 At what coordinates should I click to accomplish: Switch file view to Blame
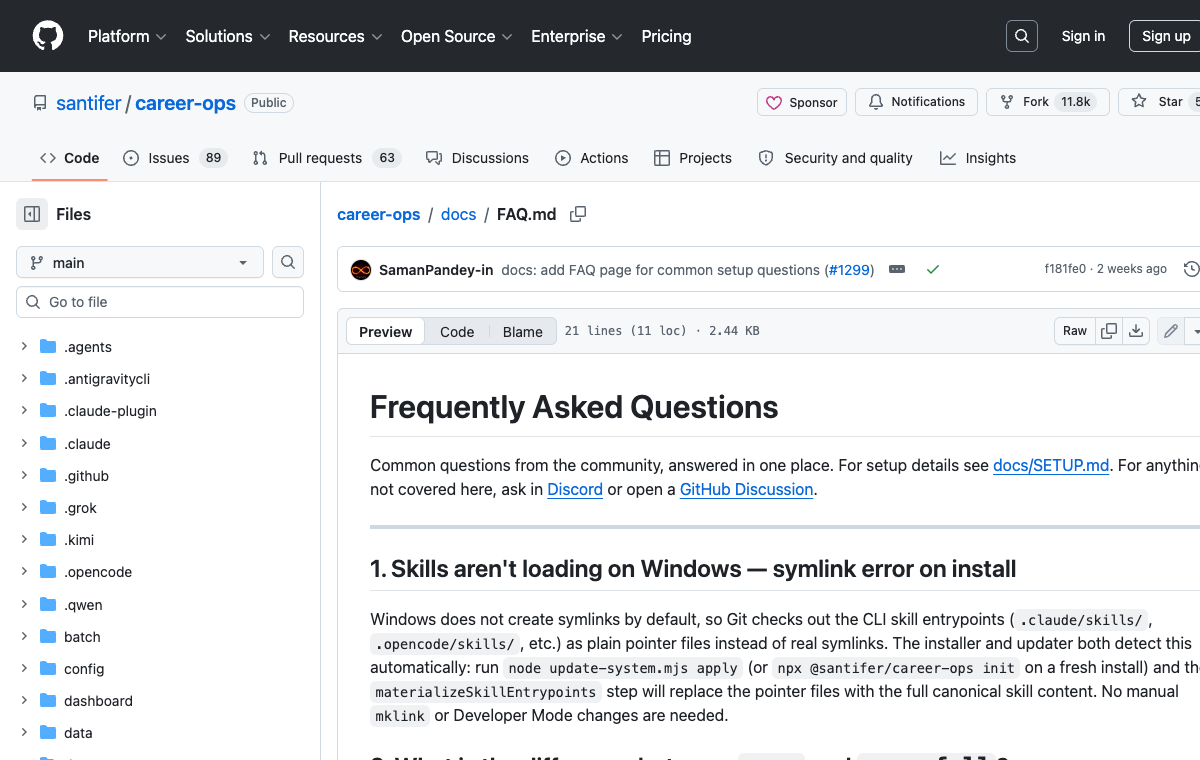click(522, 332)
